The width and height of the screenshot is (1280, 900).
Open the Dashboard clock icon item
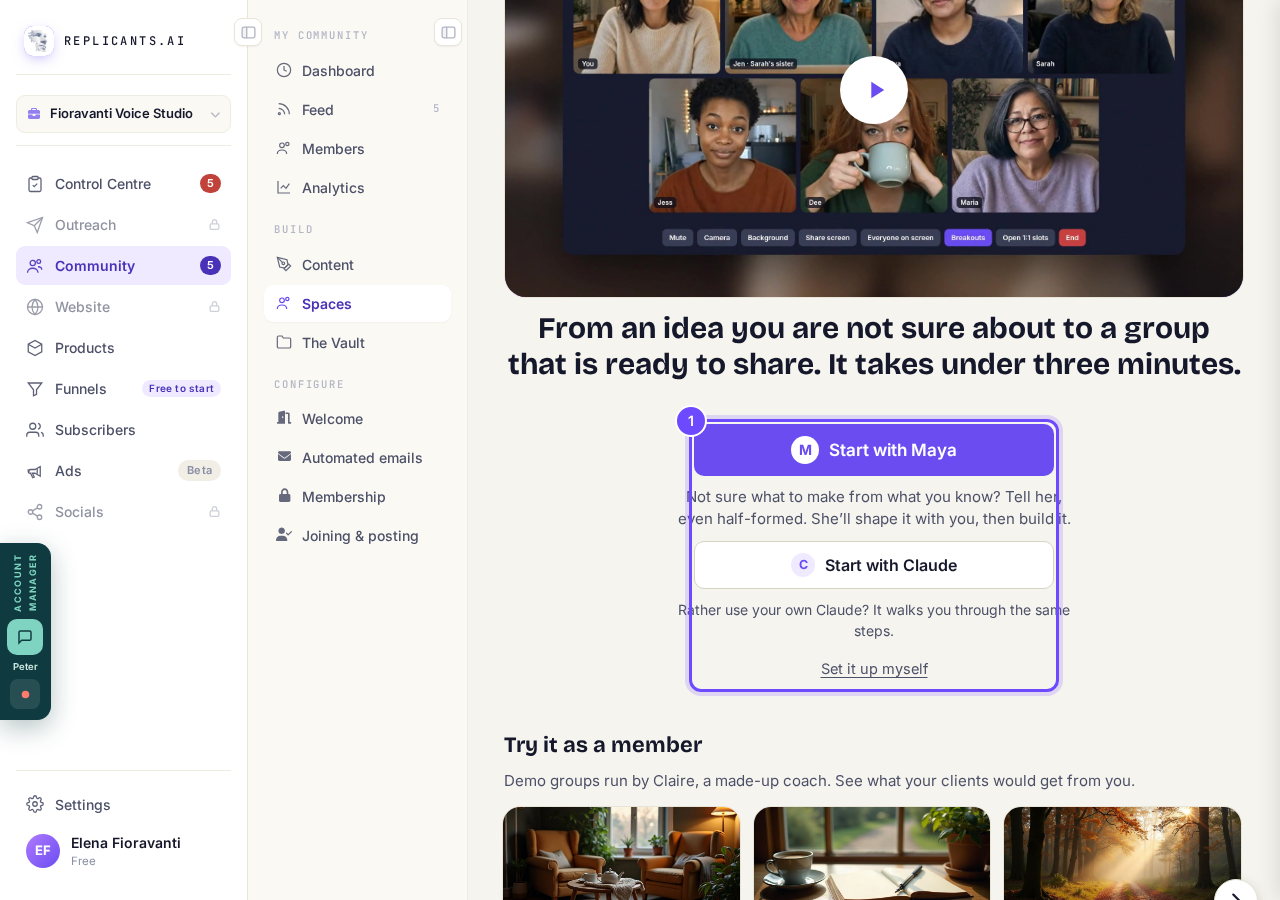point(357,71)
